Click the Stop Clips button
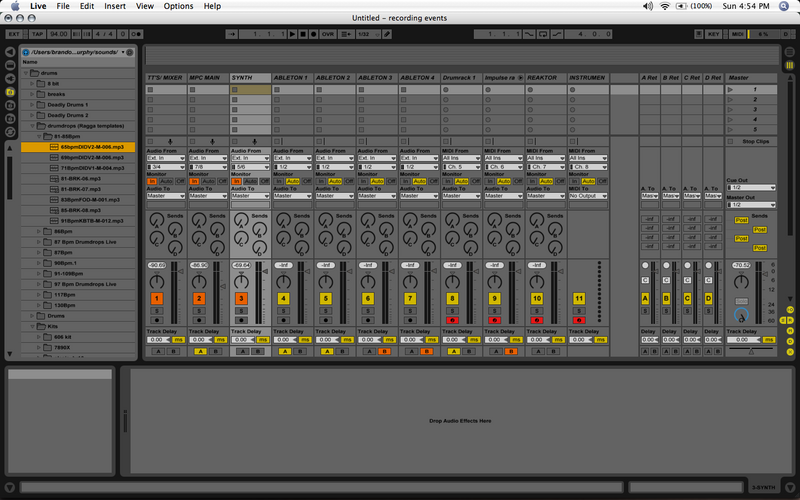This screenshot has height=500, width=800. [x=751, y=141]
